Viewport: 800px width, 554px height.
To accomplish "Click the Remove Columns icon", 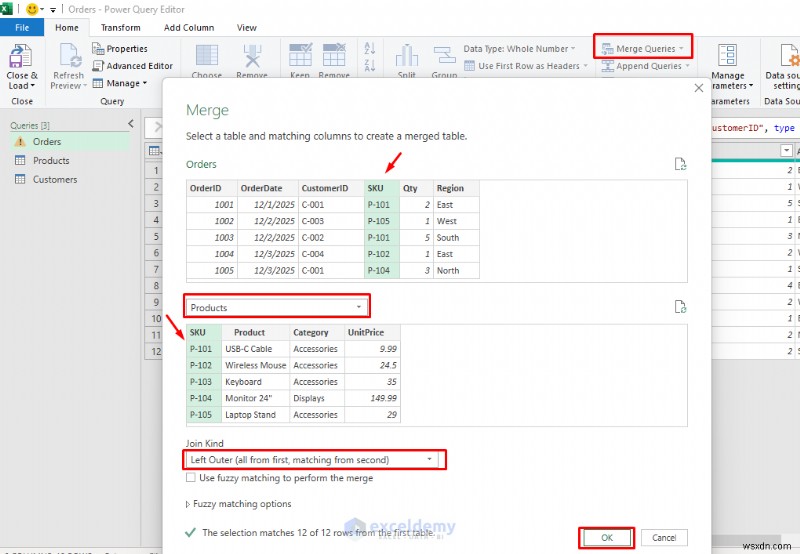I will (x=252, y=56).
